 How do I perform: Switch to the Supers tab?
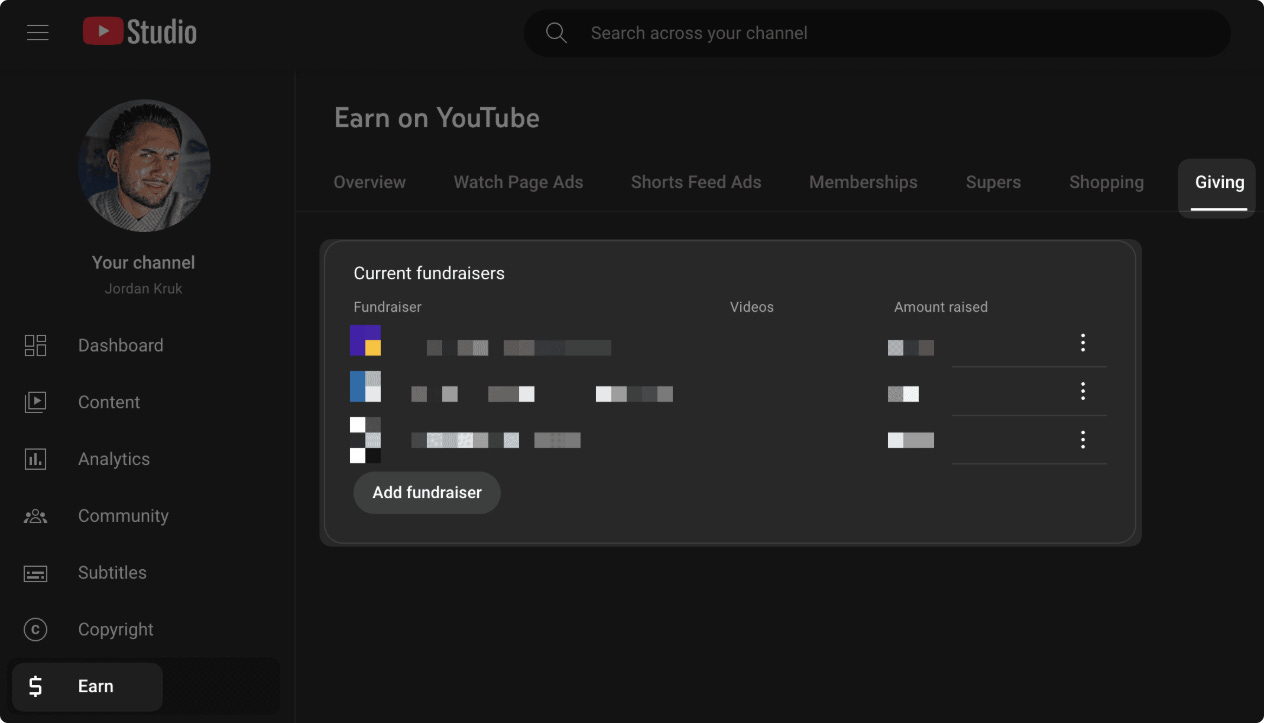tap(993, 182)
